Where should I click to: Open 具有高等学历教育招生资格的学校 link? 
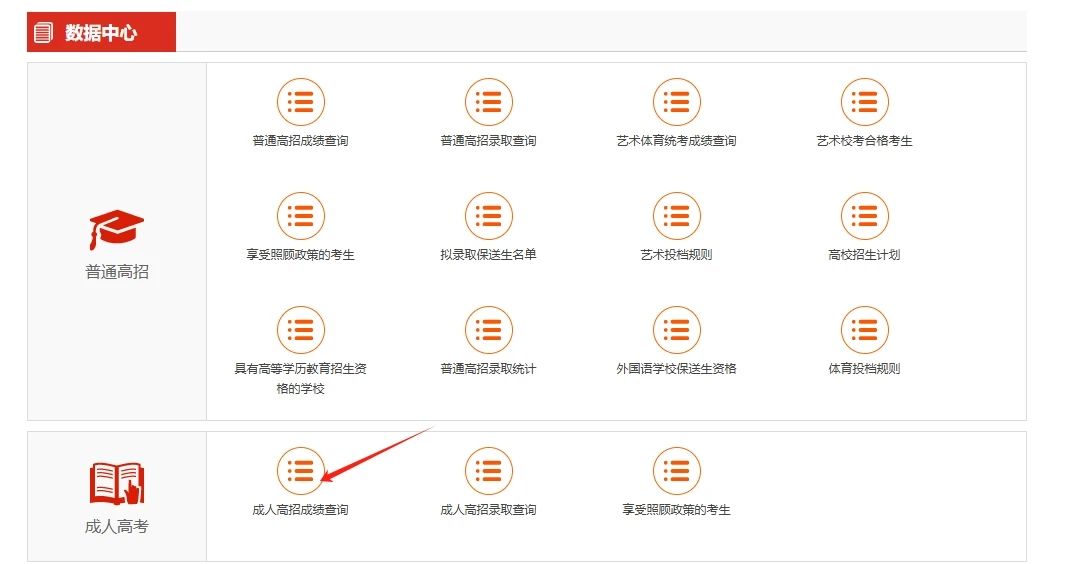click(x=301, y=378)
